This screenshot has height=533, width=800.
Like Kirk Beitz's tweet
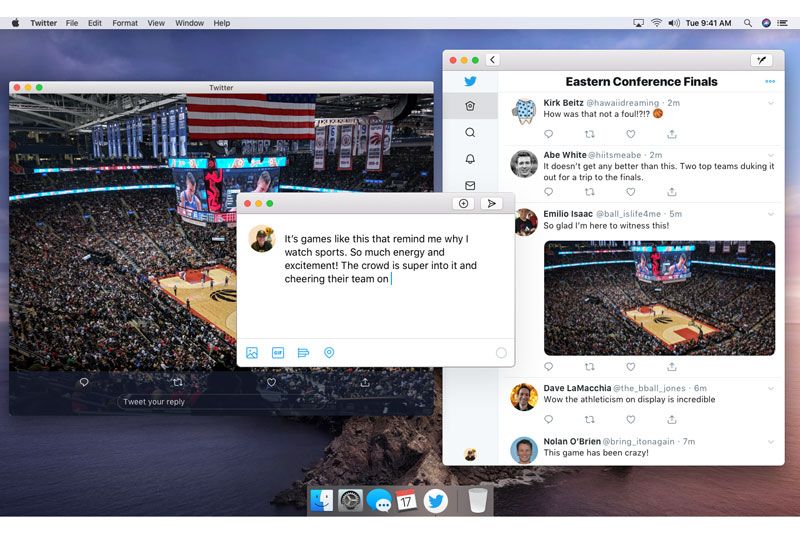coord(631,134)
